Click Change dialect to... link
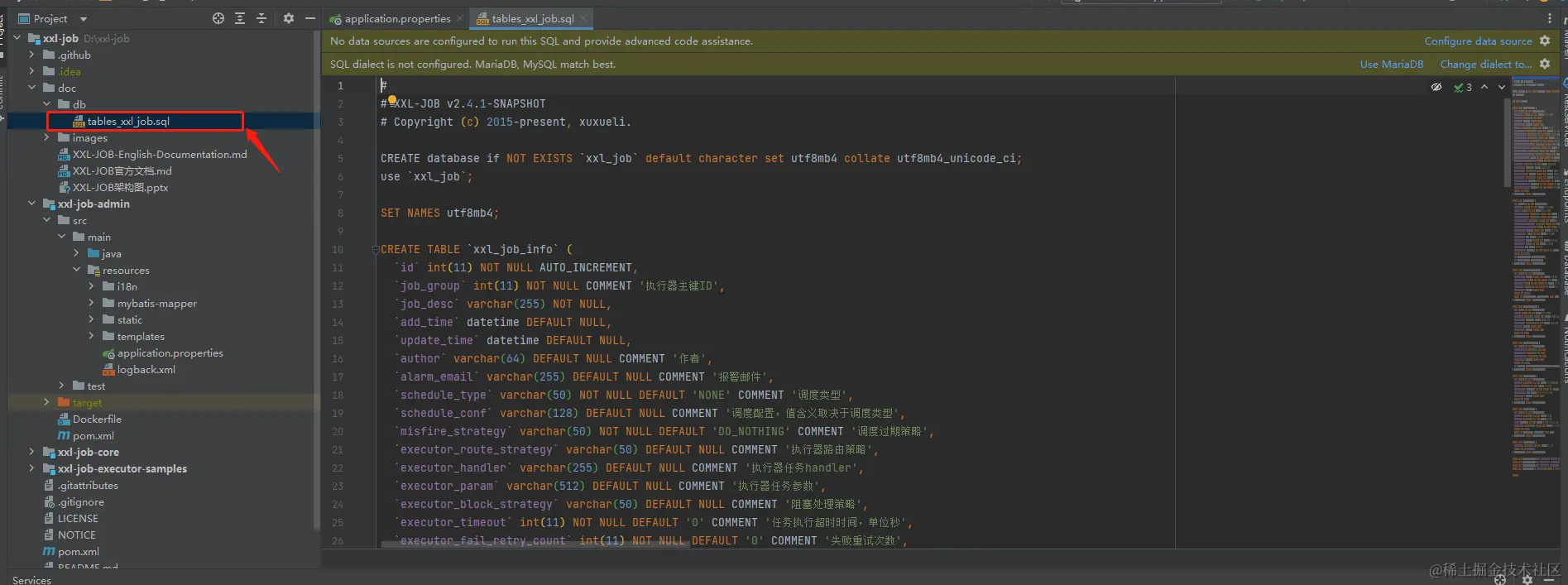 click(x=1485, y=64)
